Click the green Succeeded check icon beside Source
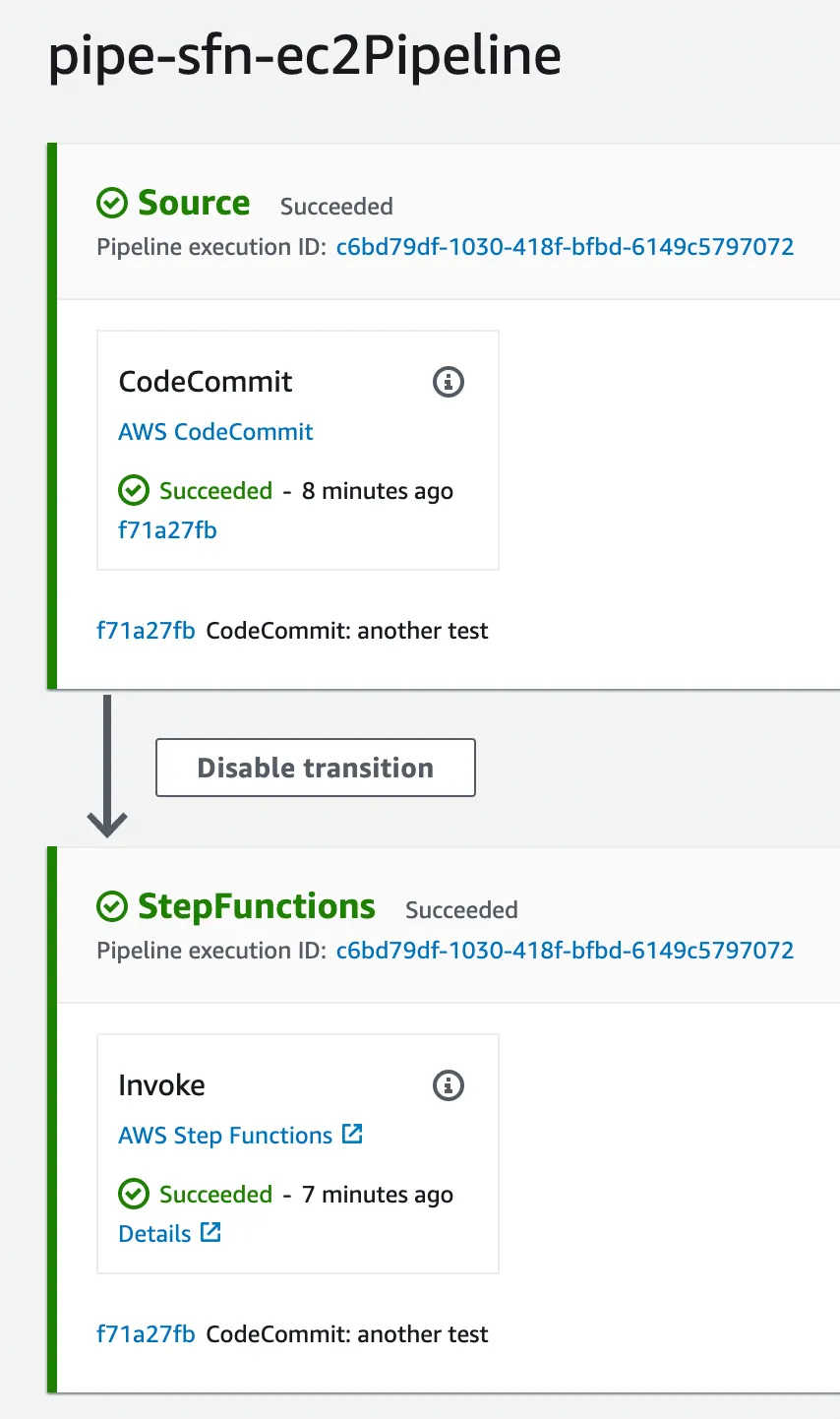Viewport: 840px width, 1419px height. pyautogui.click(x=111, y=203)
